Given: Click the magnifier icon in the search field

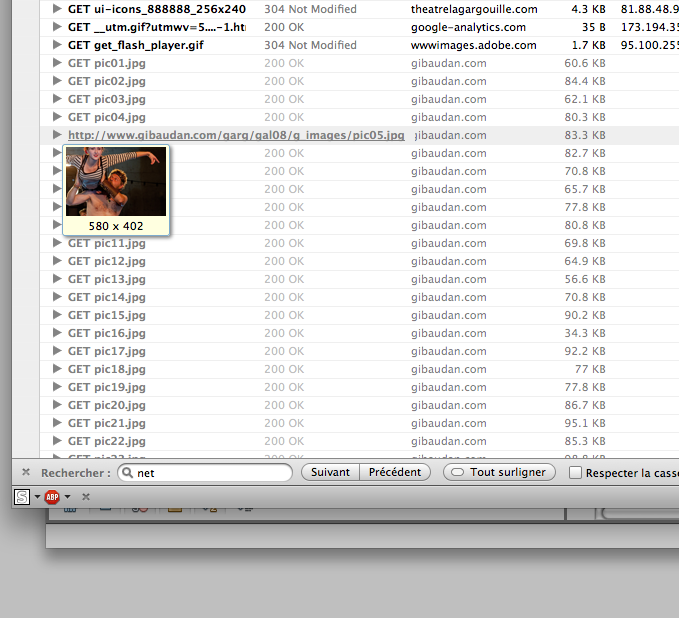Looking at the screenshot, I should point(127,472).
